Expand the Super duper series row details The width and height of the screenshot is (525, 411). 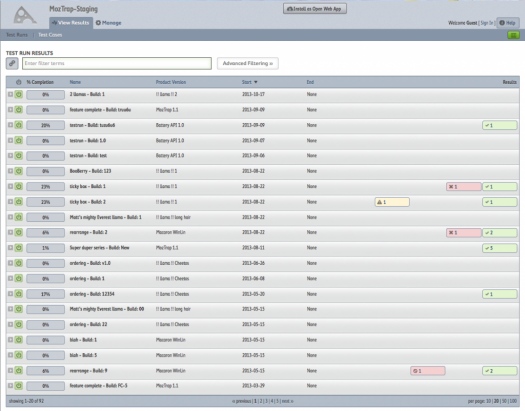[x=10, y=248]
